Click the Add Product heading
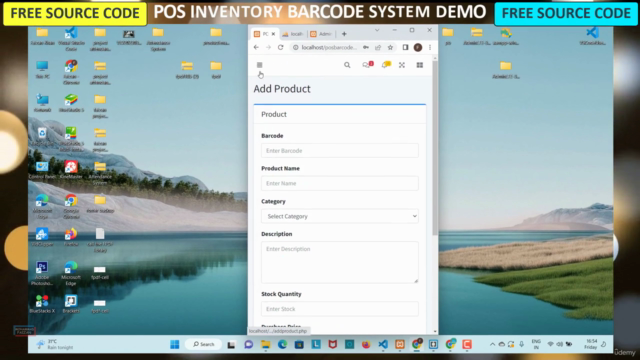The height and width of the screenshot is (360, 640). point(282,89)
